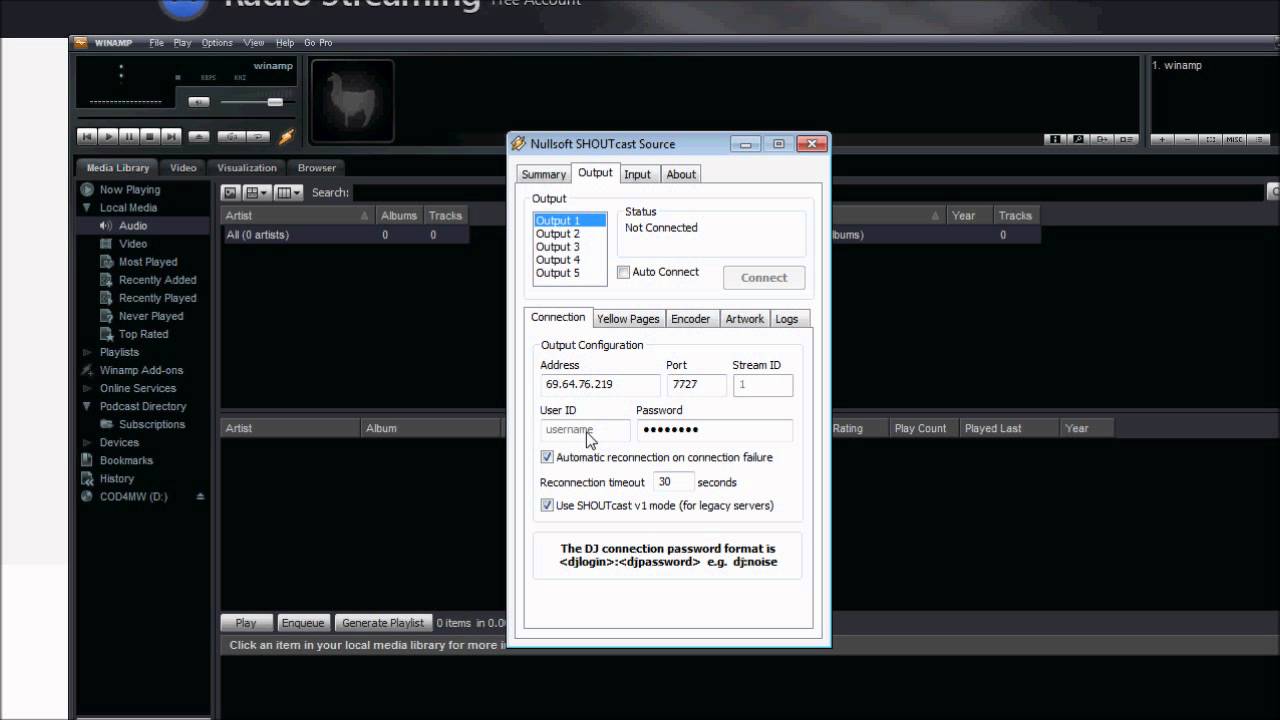1280x720 pixels.
Task: Click the send-to icon next to the magnifier
Action: 1102,139
